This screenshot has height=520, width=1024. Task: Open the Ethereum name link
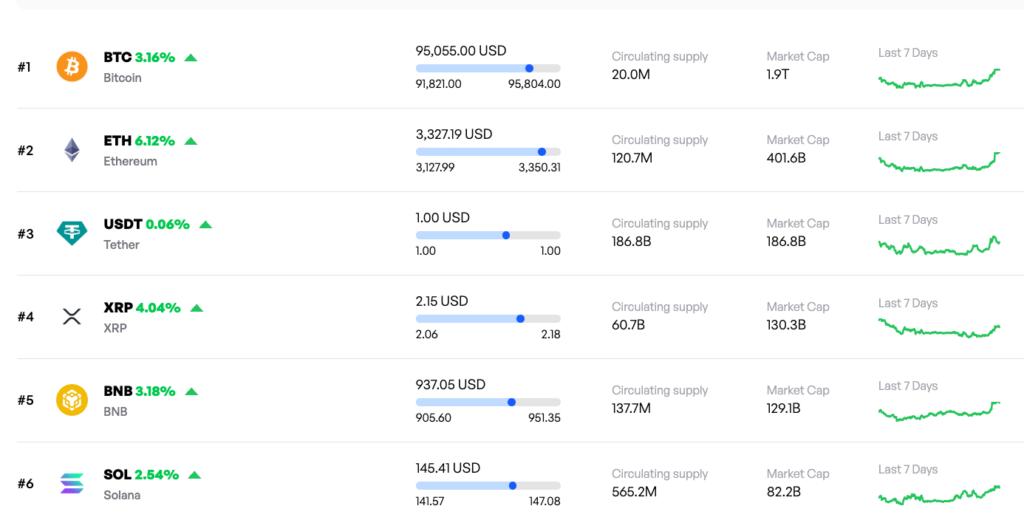(x=130, y=161)
